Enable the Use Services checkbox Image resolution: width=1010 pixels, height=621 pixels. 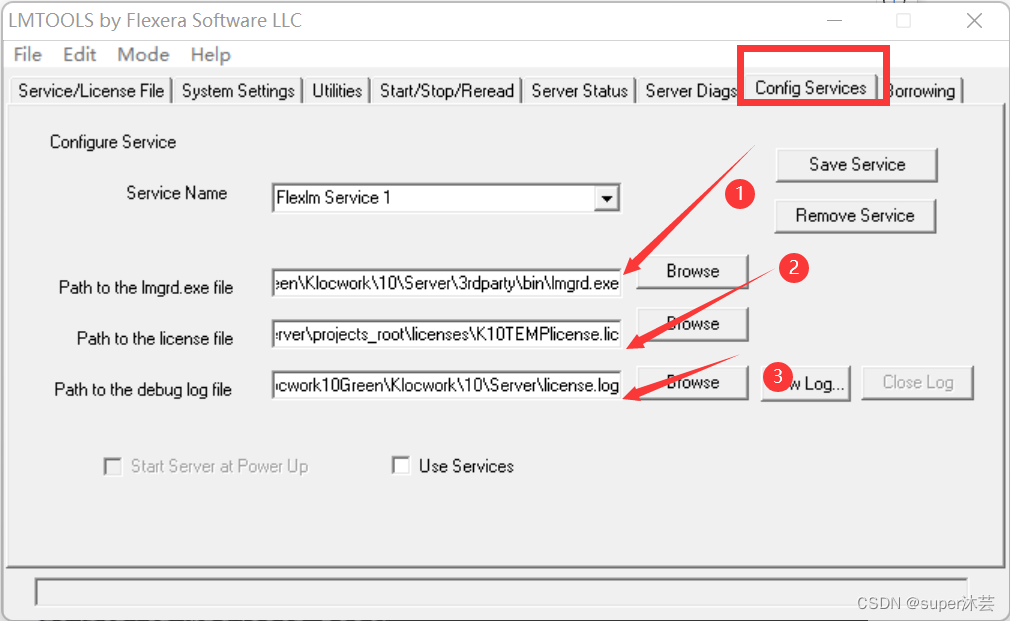click(400, 465)
